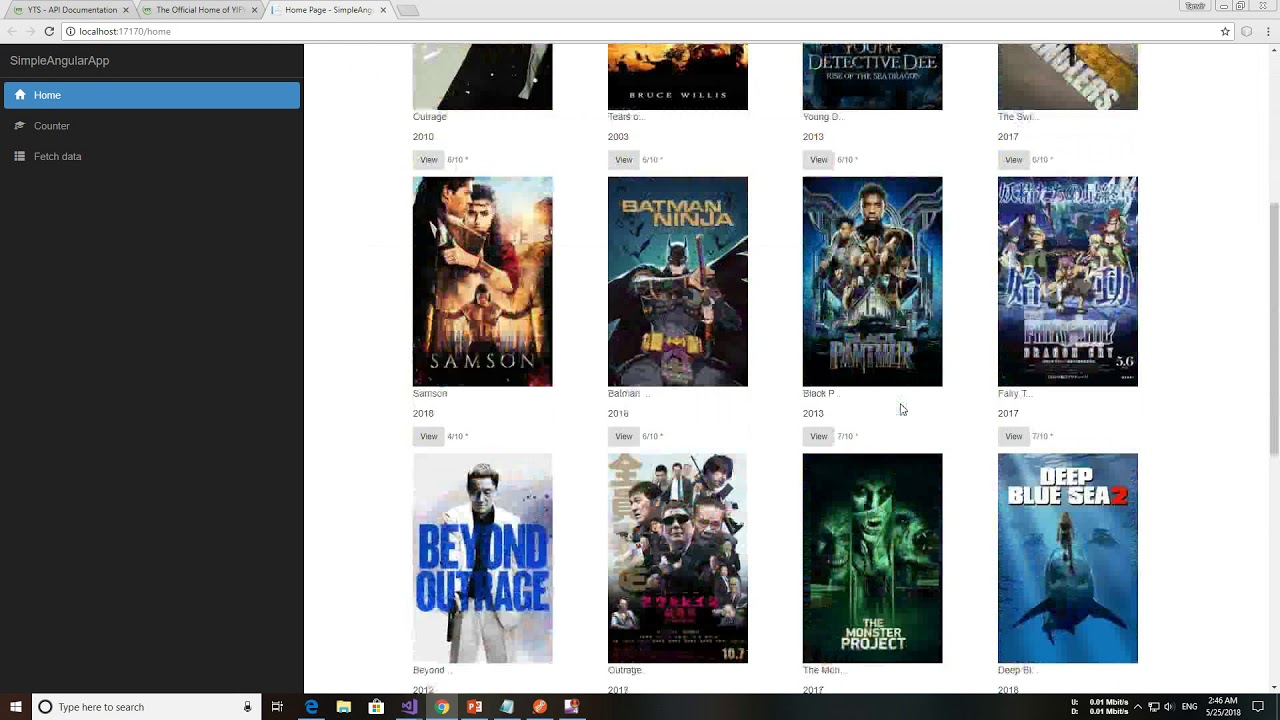Close the Official Home of YIFY tab

(254, 10)
